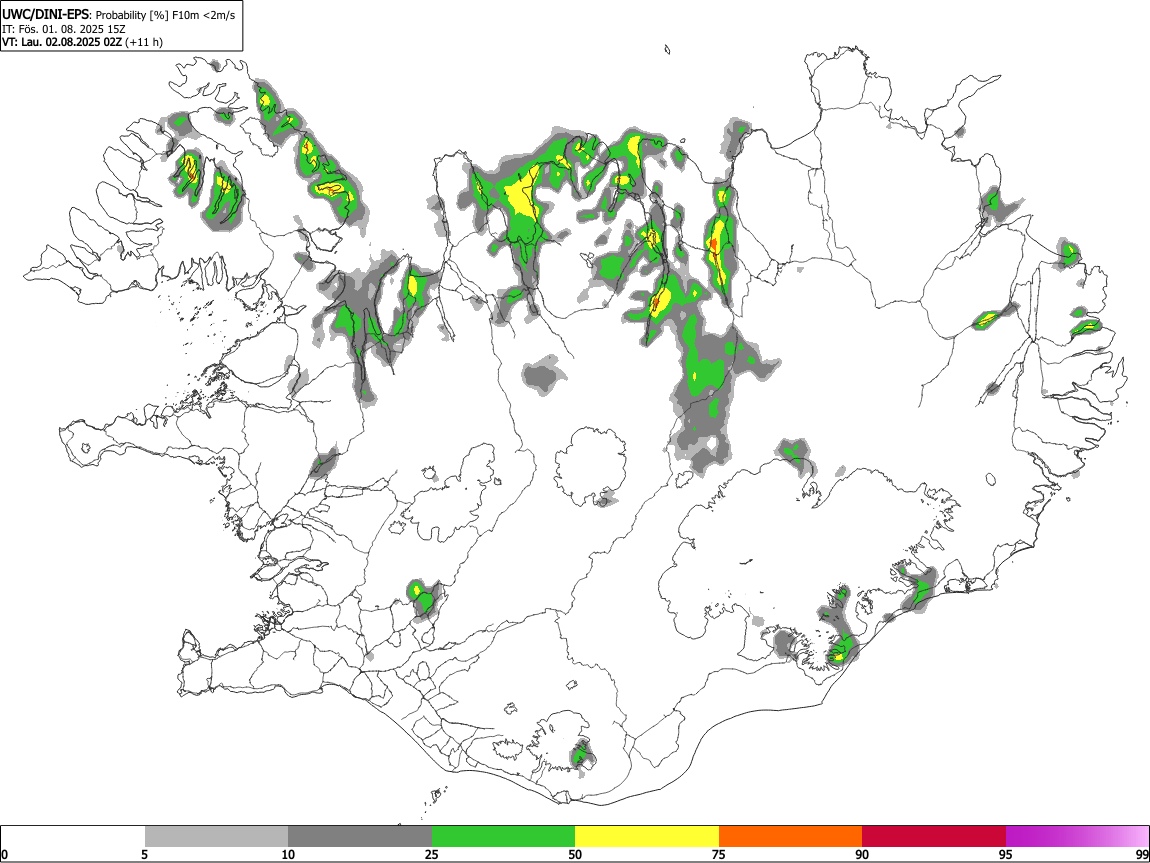The width and height of the screenshot is (1150, 863).
Task: Click the 'UWC/DINI-EPS' title text
Action: coord(45,15)
